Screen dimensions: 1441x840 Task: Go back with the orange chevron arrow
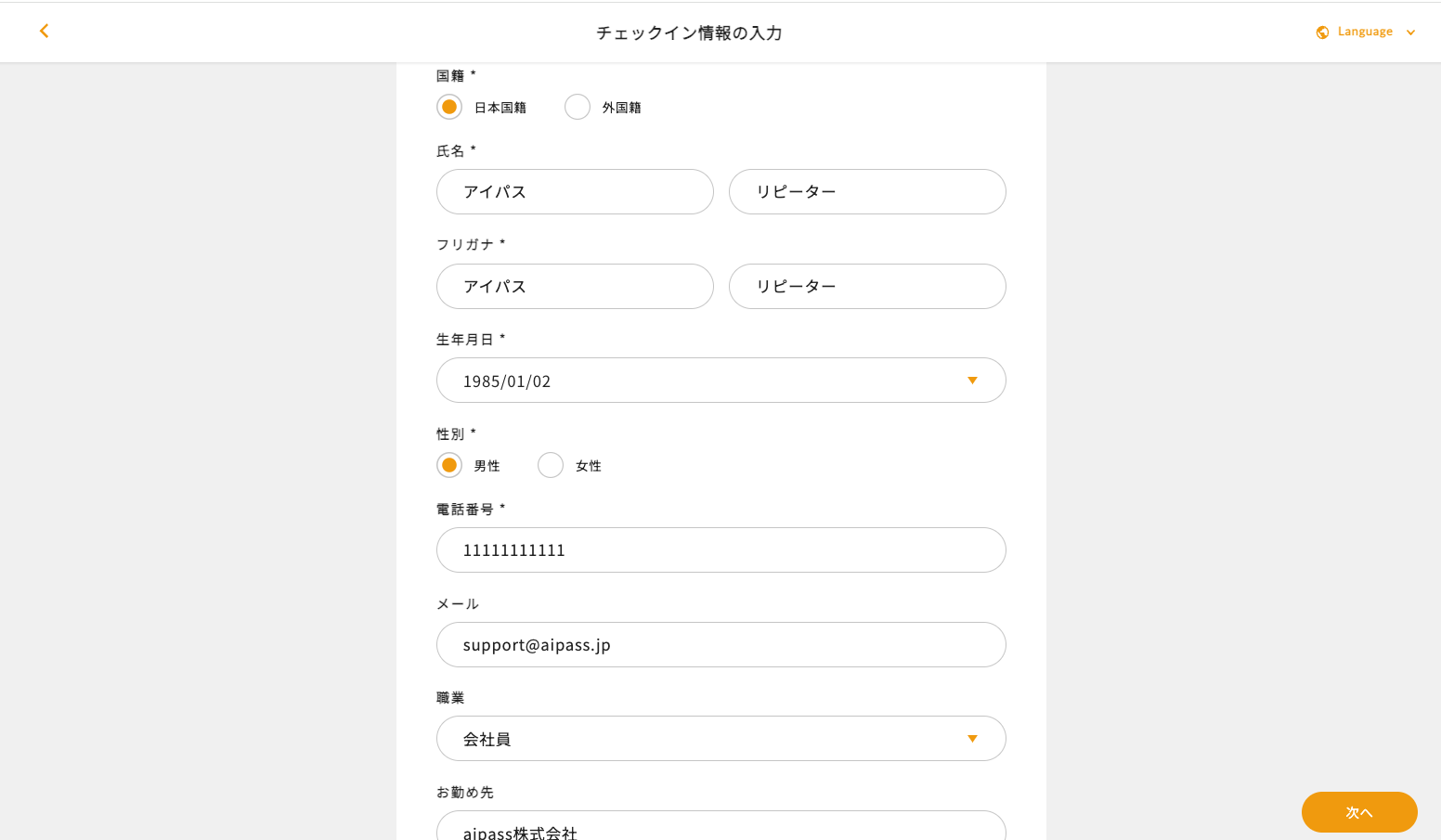coord(44,32)
